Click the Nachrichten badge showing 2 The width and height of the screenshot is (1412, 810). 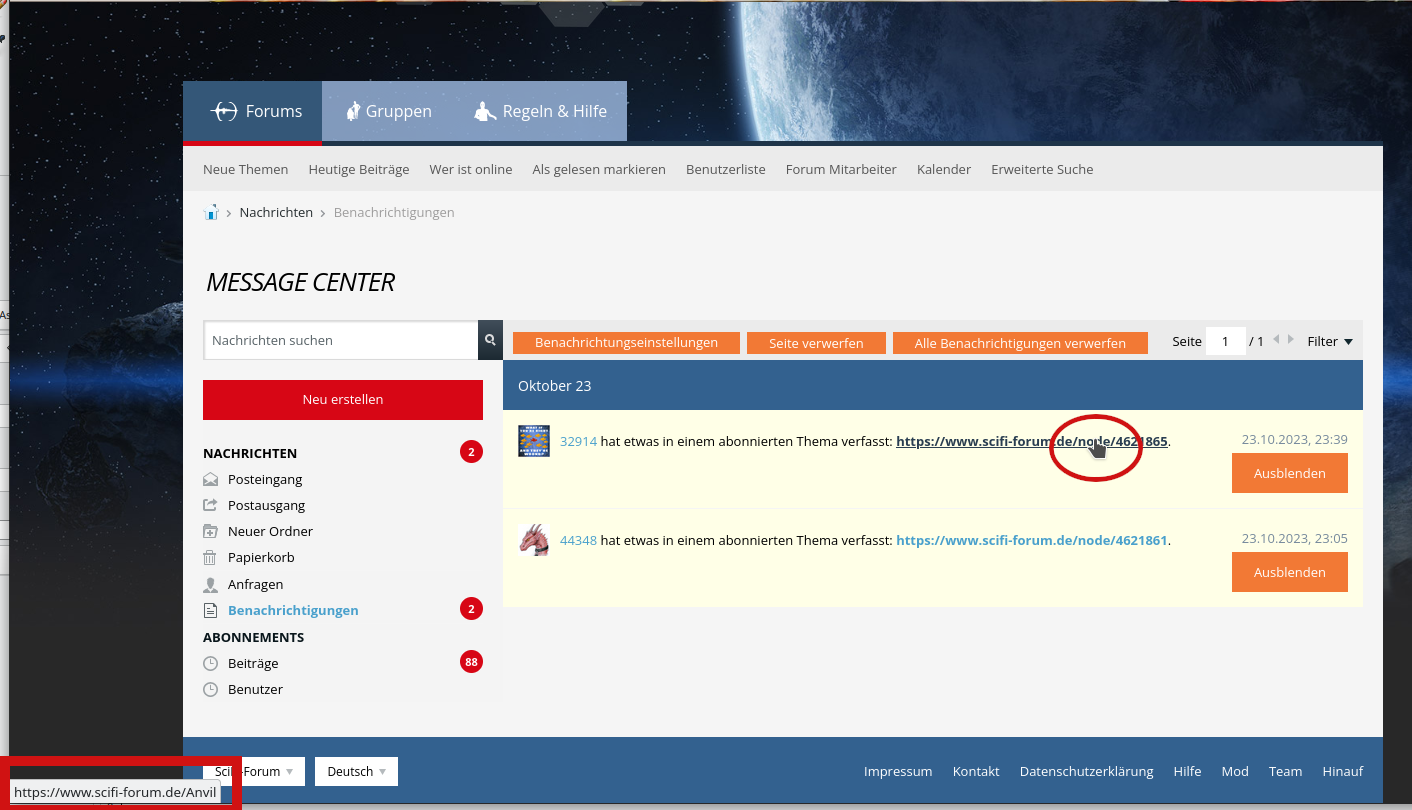click(x=471, y=453)
